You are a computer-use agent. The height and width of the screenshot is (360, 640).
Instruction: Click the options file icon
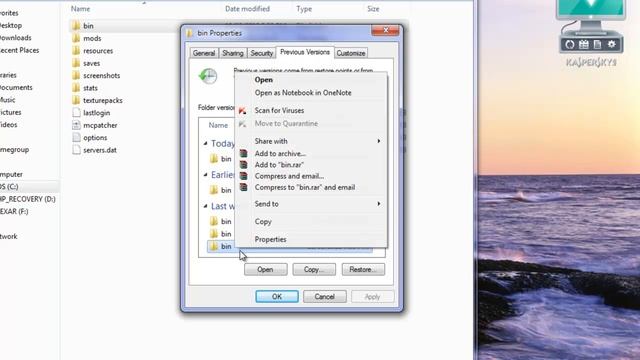point(76,138)
